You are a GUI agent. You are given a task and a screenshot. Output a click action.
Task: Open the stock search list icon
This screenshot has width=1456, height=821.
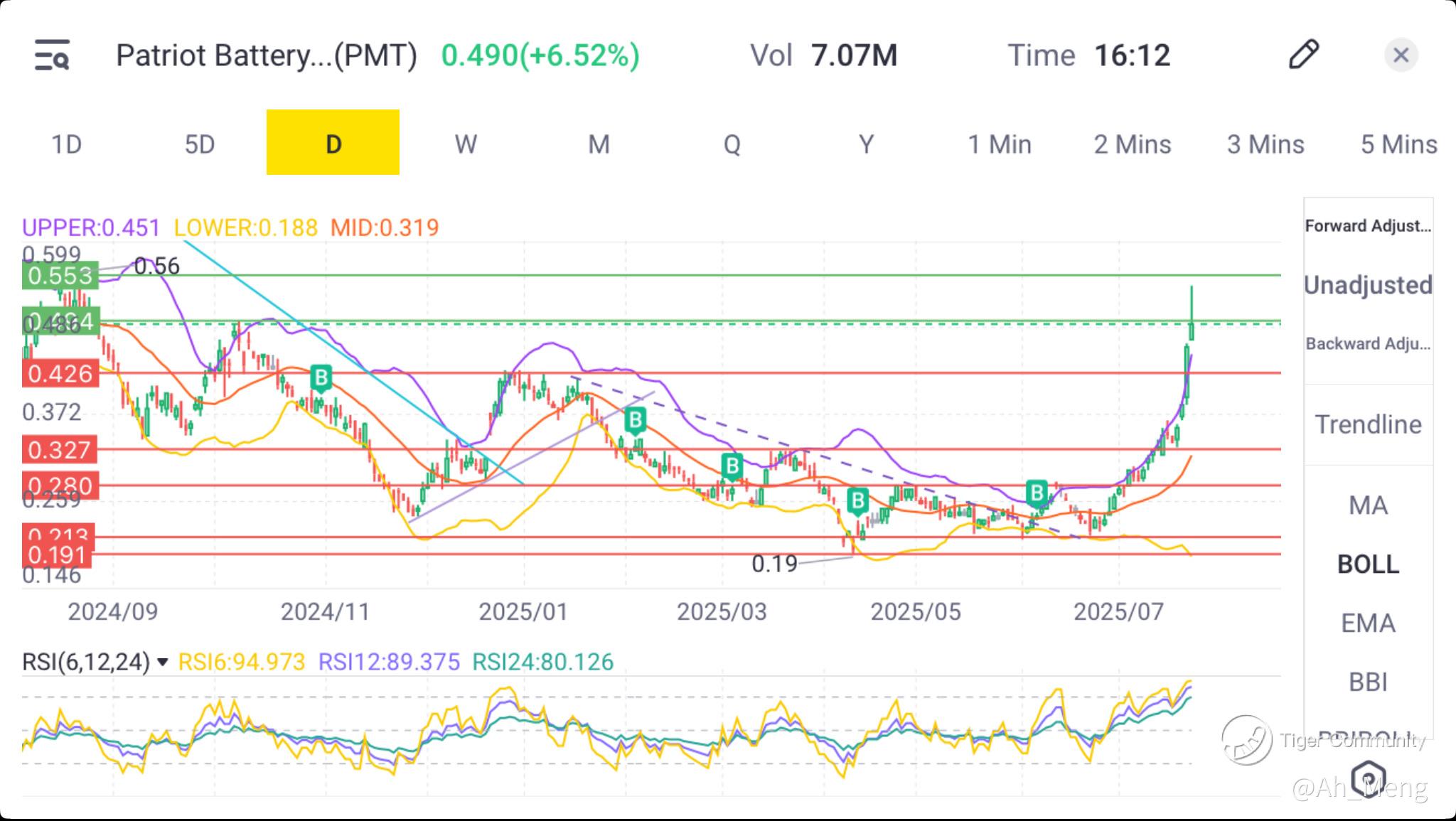pos(52,55)
